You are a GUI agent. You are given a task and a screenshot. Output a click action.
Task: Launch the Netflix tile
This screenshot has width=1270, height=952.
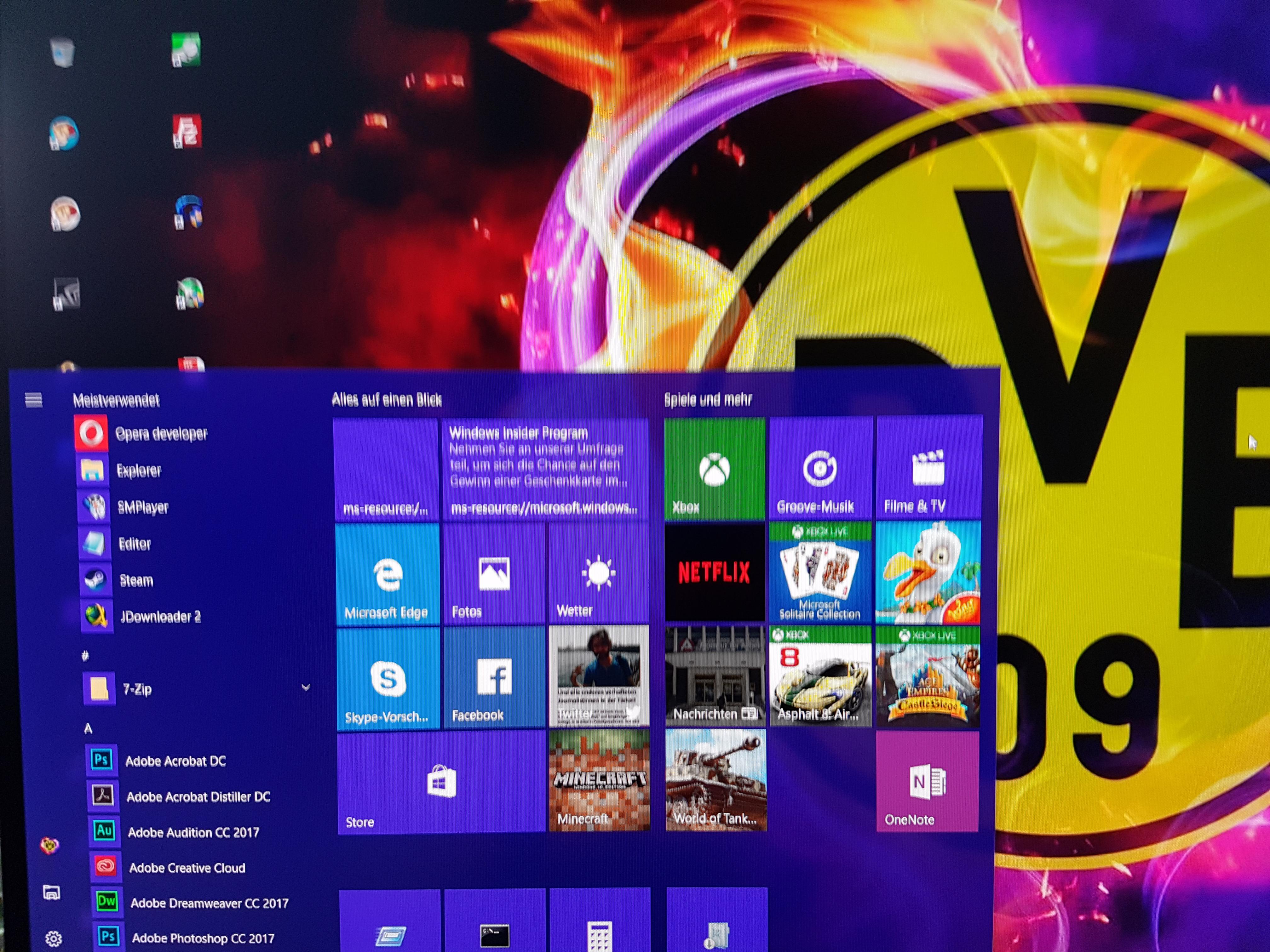click(x=714, y=572)
